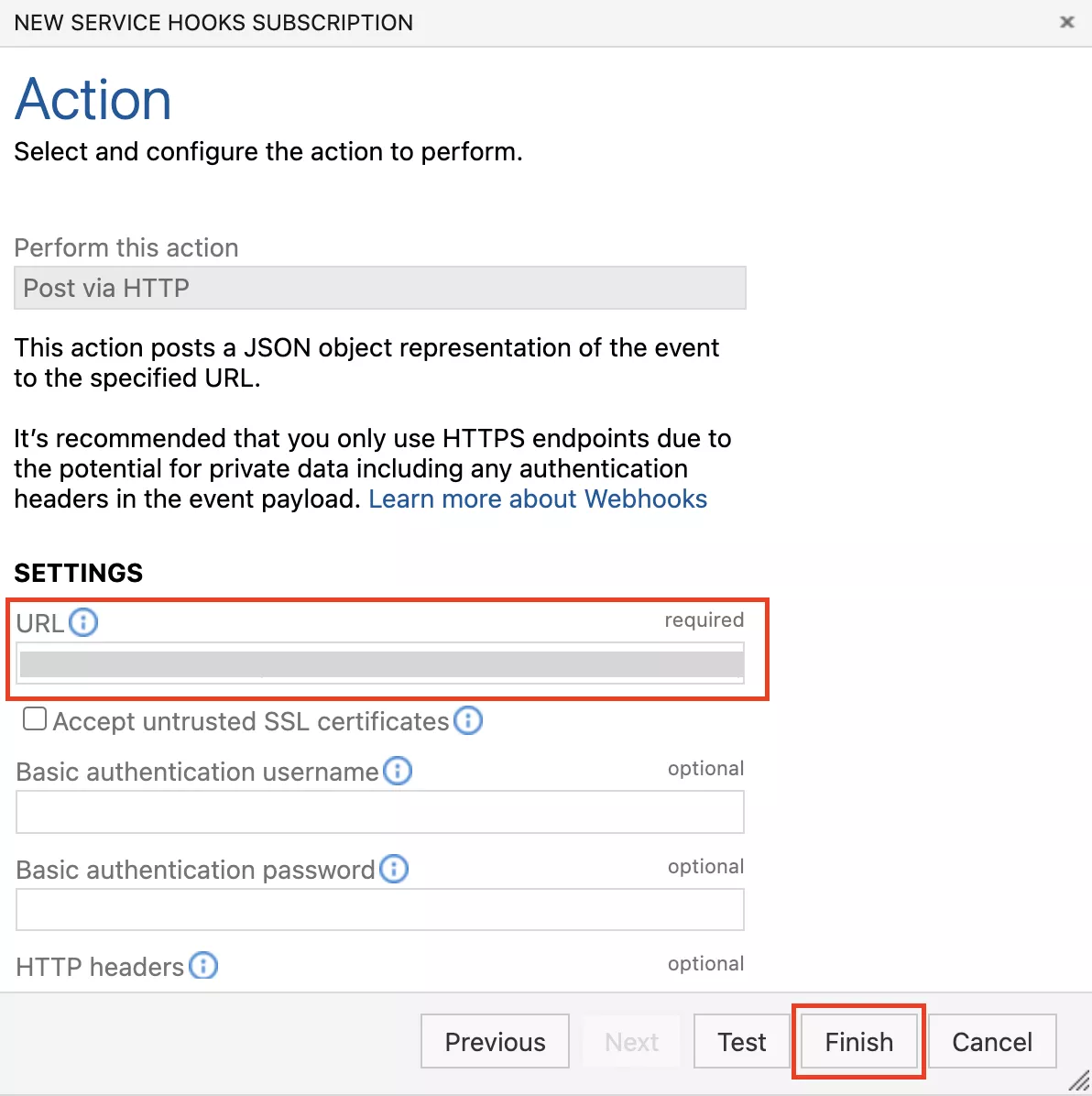Click into Basic authentication username field
Image resolution: width=1092 pixels, height=1096 pixels.
[379, 812]
